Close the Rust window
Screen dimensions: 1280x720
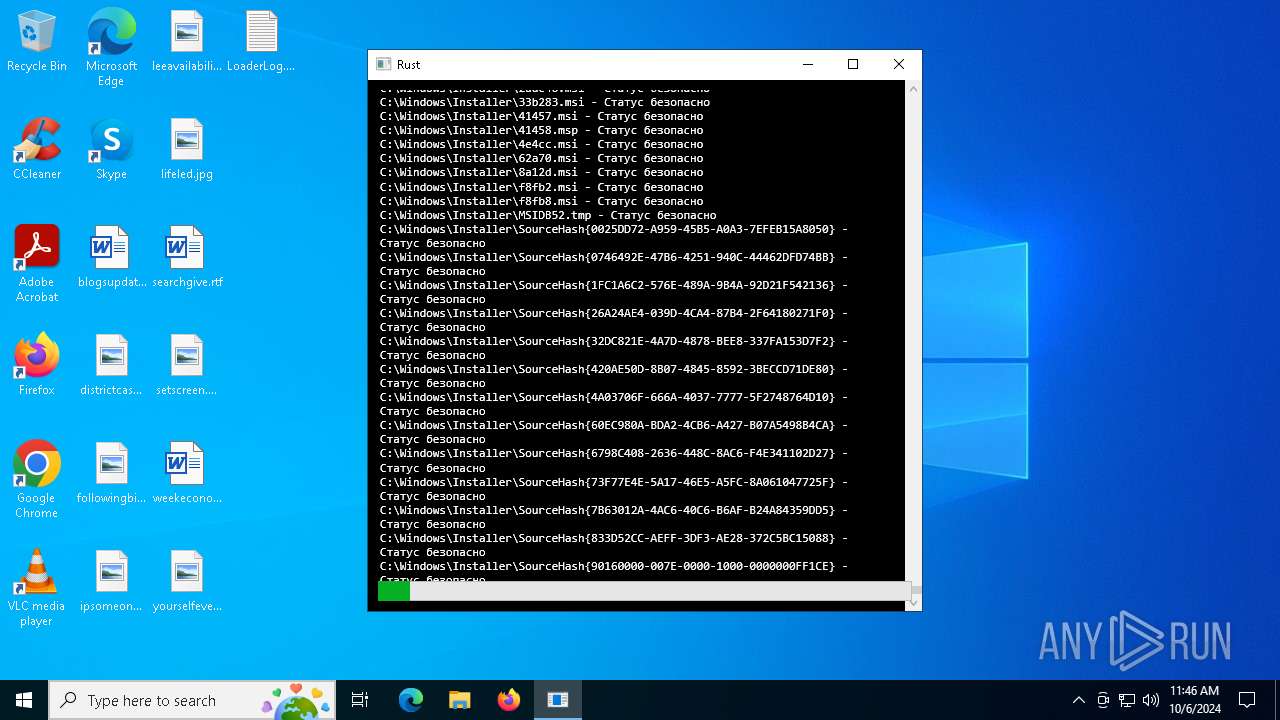point(898,64)
